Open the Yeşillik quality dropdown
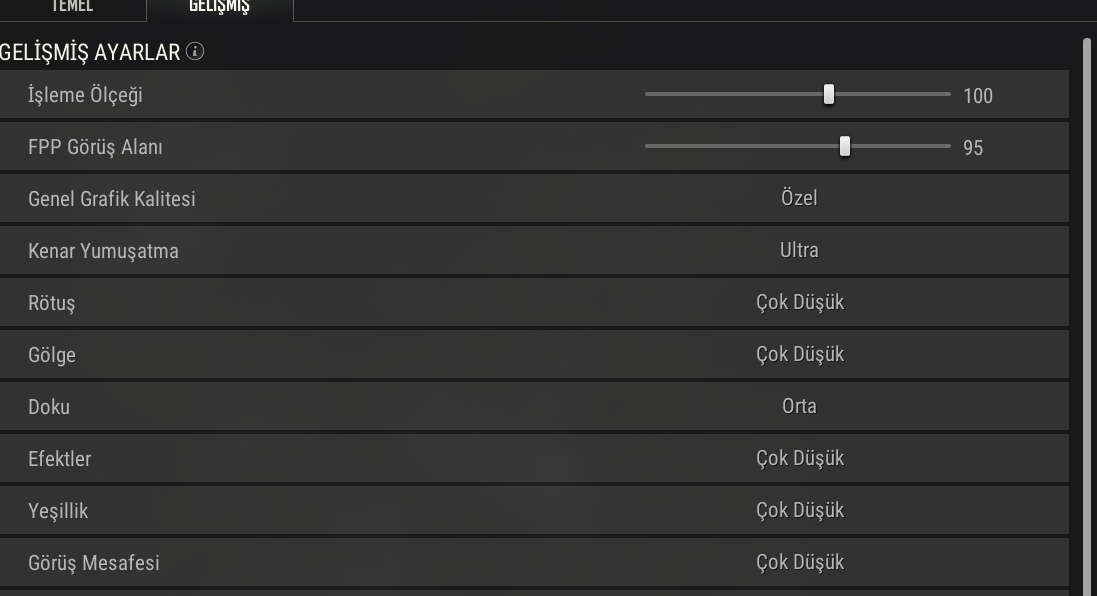Image resolution: width=1097 pixels, height=596 pixels. tap(799, 510)
